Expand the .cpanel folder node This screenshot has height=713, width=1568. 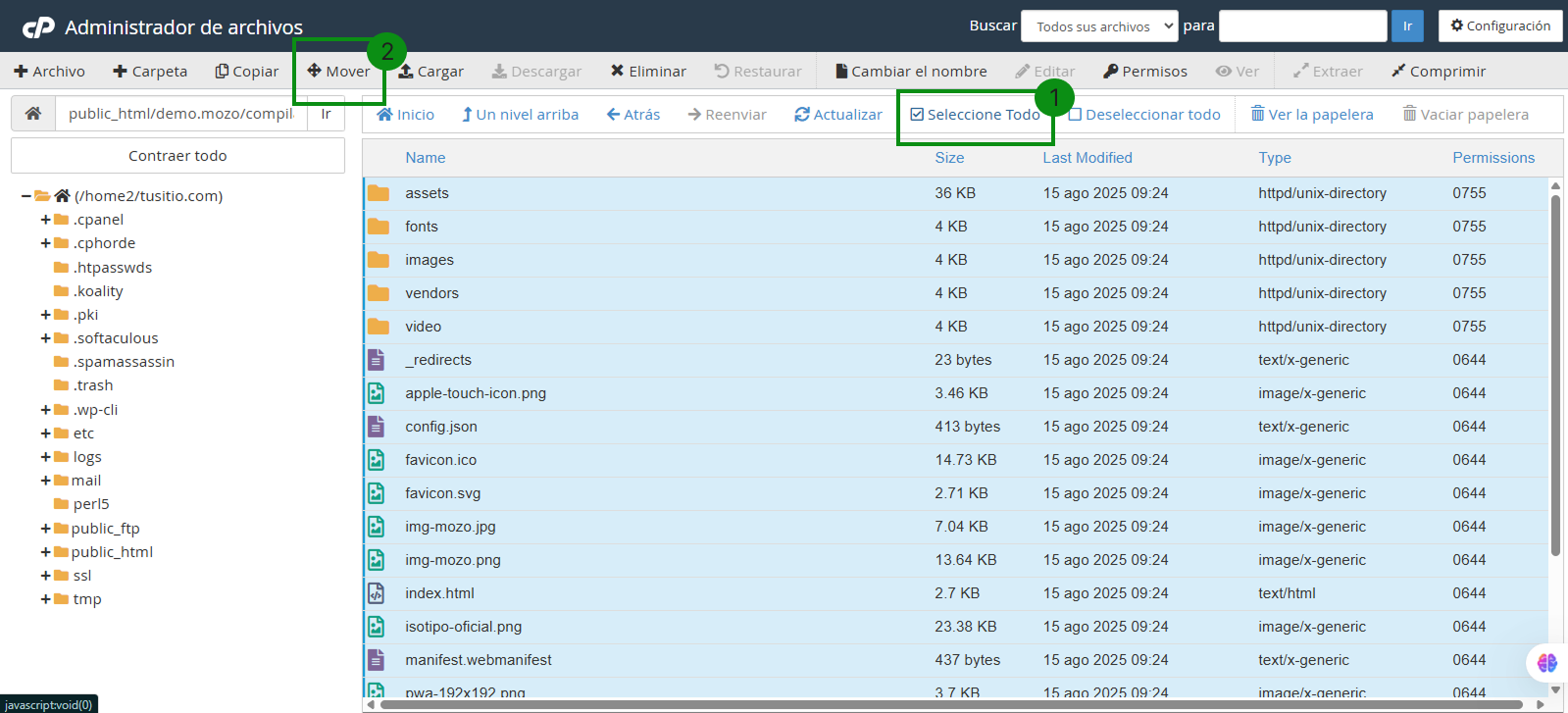pos(46,220)
